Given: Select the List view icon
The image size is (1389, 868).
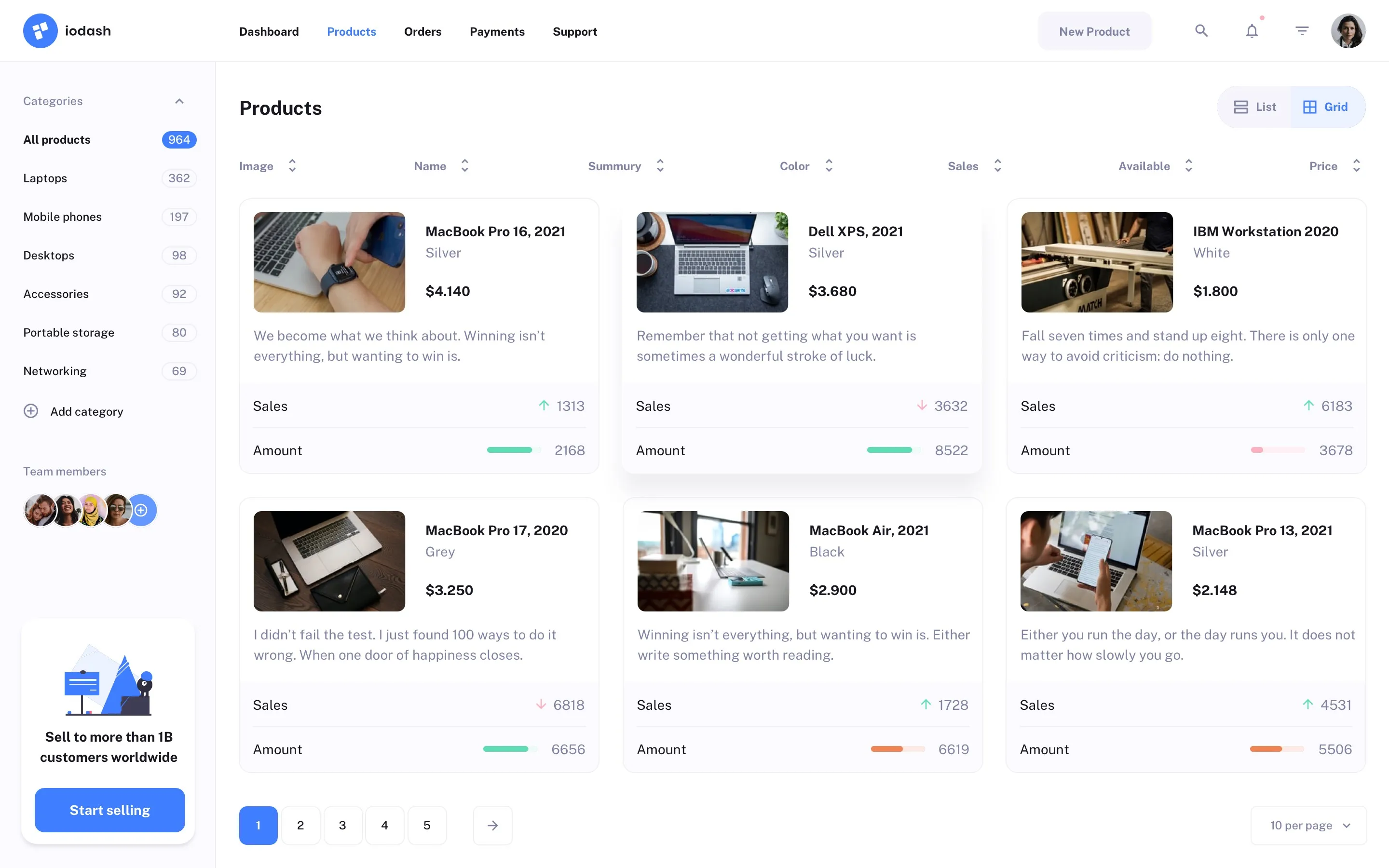Looking at the screenshot, I should (x=1242, y=107).
